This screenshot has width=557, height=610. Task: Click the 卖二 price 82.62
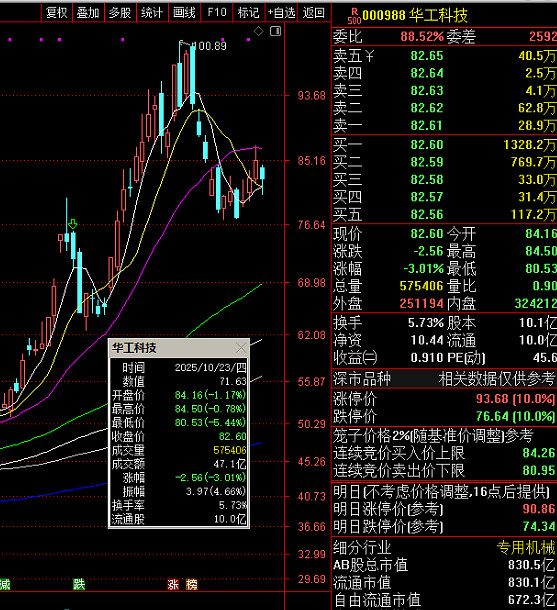tap(427, 108)
